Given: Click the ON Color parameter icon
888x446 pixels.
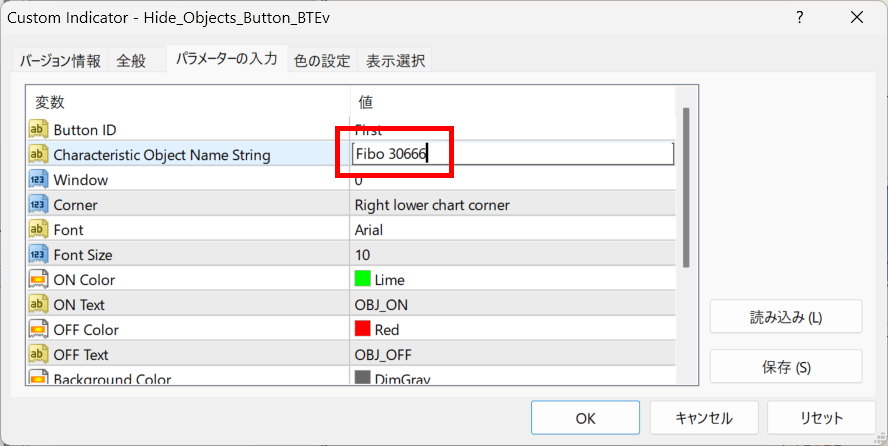Looking at the screenshot, I should pos(38,280).
